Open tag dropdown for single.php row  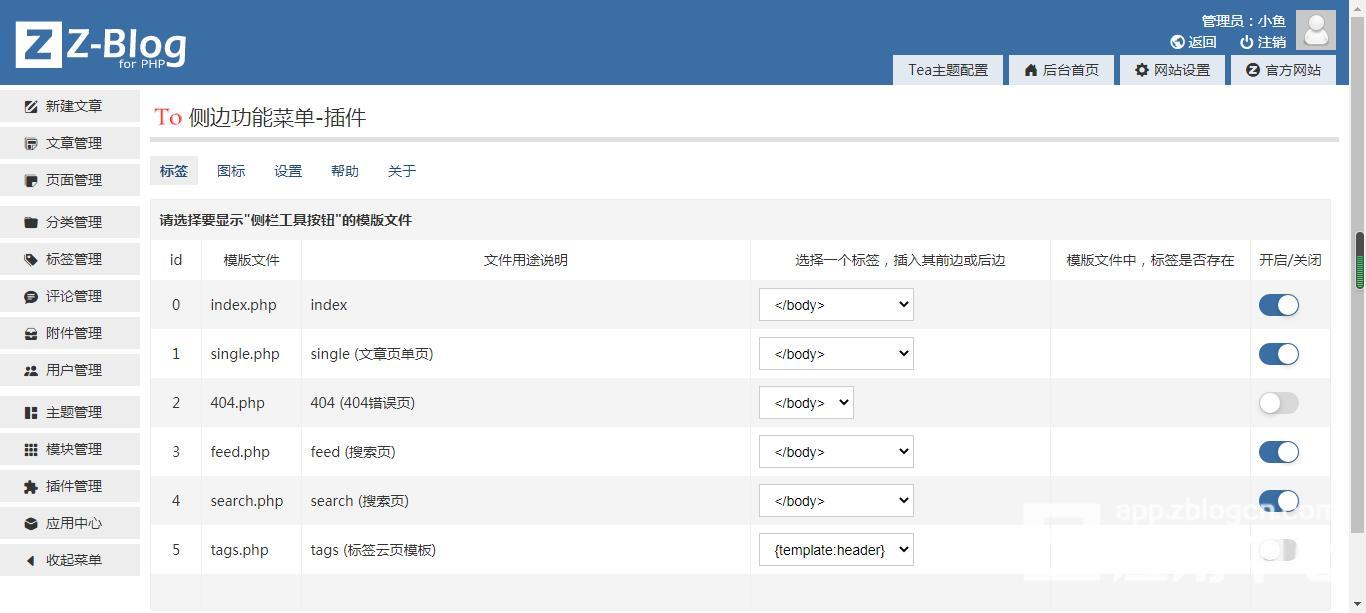(836, 354)
